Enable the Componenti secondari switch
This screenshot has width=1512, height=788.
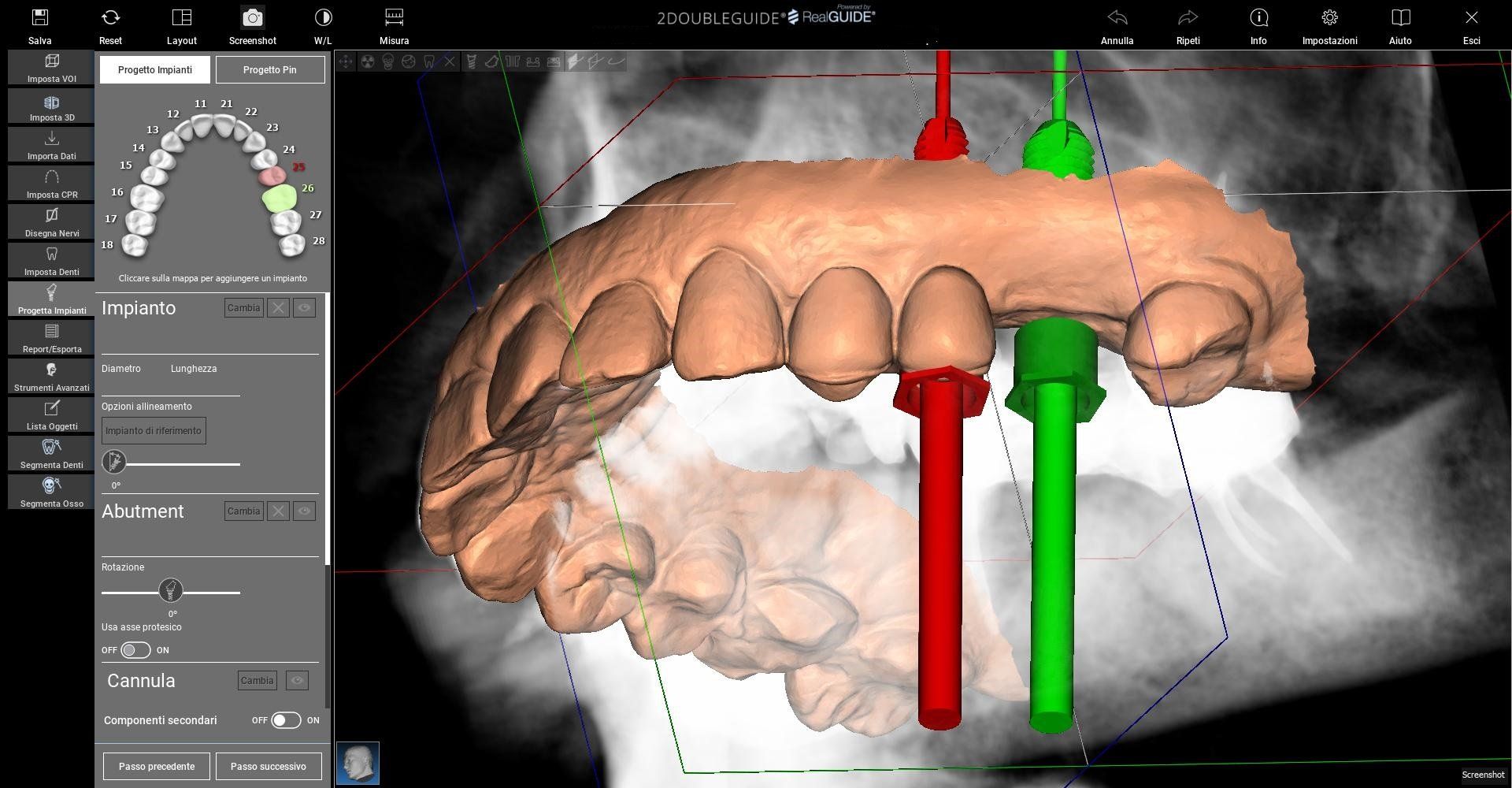pos(285,720)
